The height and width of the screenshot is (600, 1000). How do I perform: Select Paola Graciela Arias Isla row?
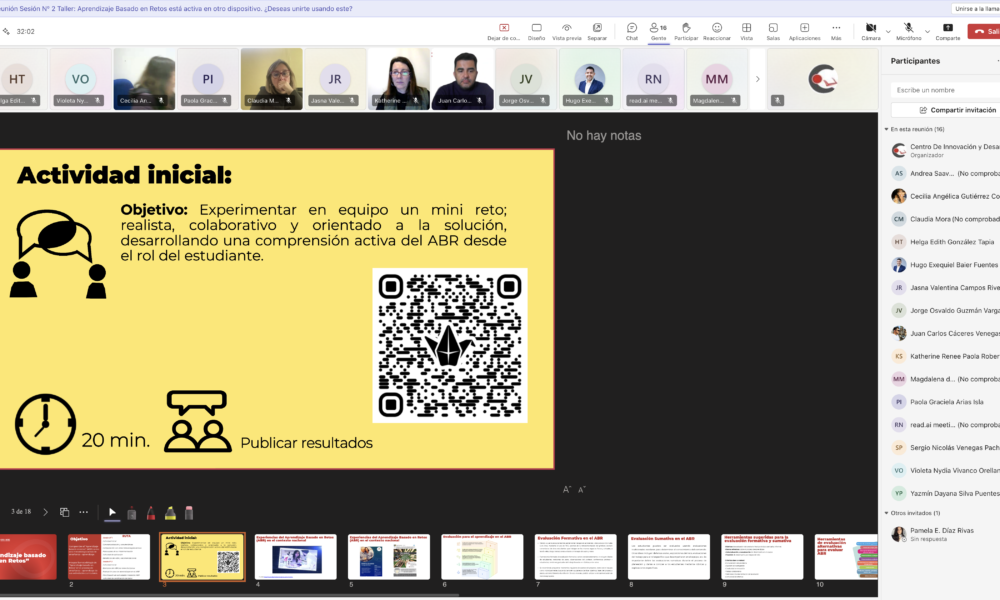pos(945,402)
